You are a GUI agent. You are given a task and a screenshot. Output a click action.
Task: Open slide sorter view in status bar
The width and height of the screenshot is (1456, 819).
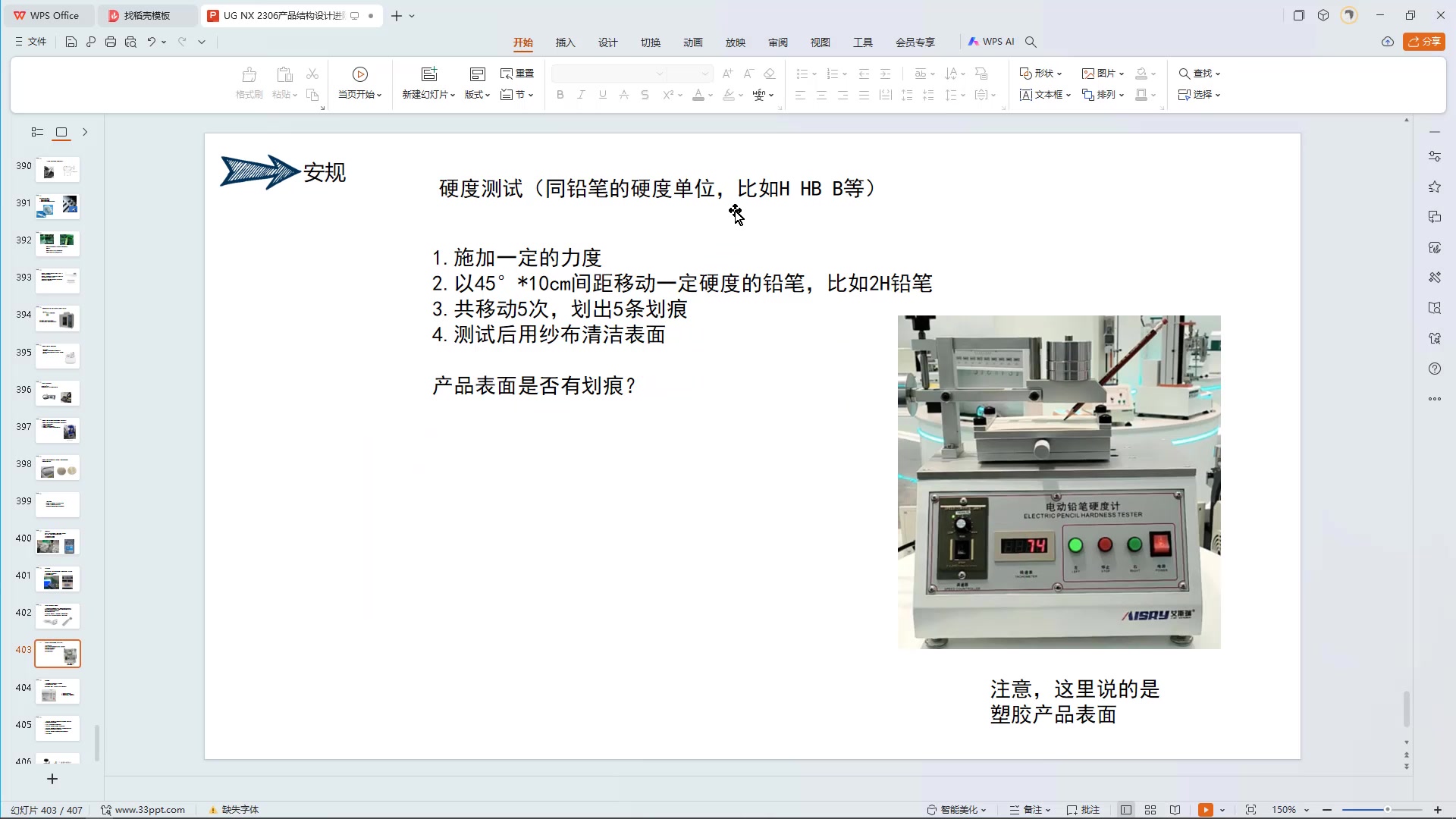coord(1150,809)
